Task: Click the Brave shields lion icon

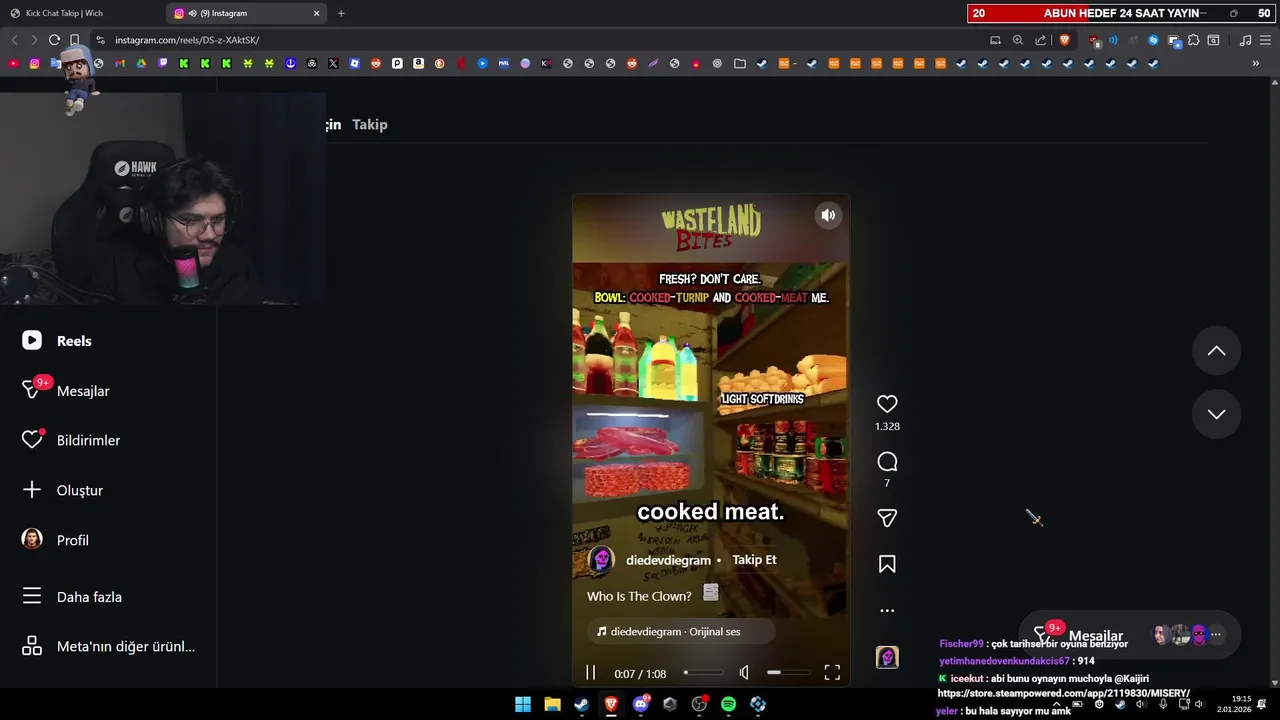Action: 1064,40
